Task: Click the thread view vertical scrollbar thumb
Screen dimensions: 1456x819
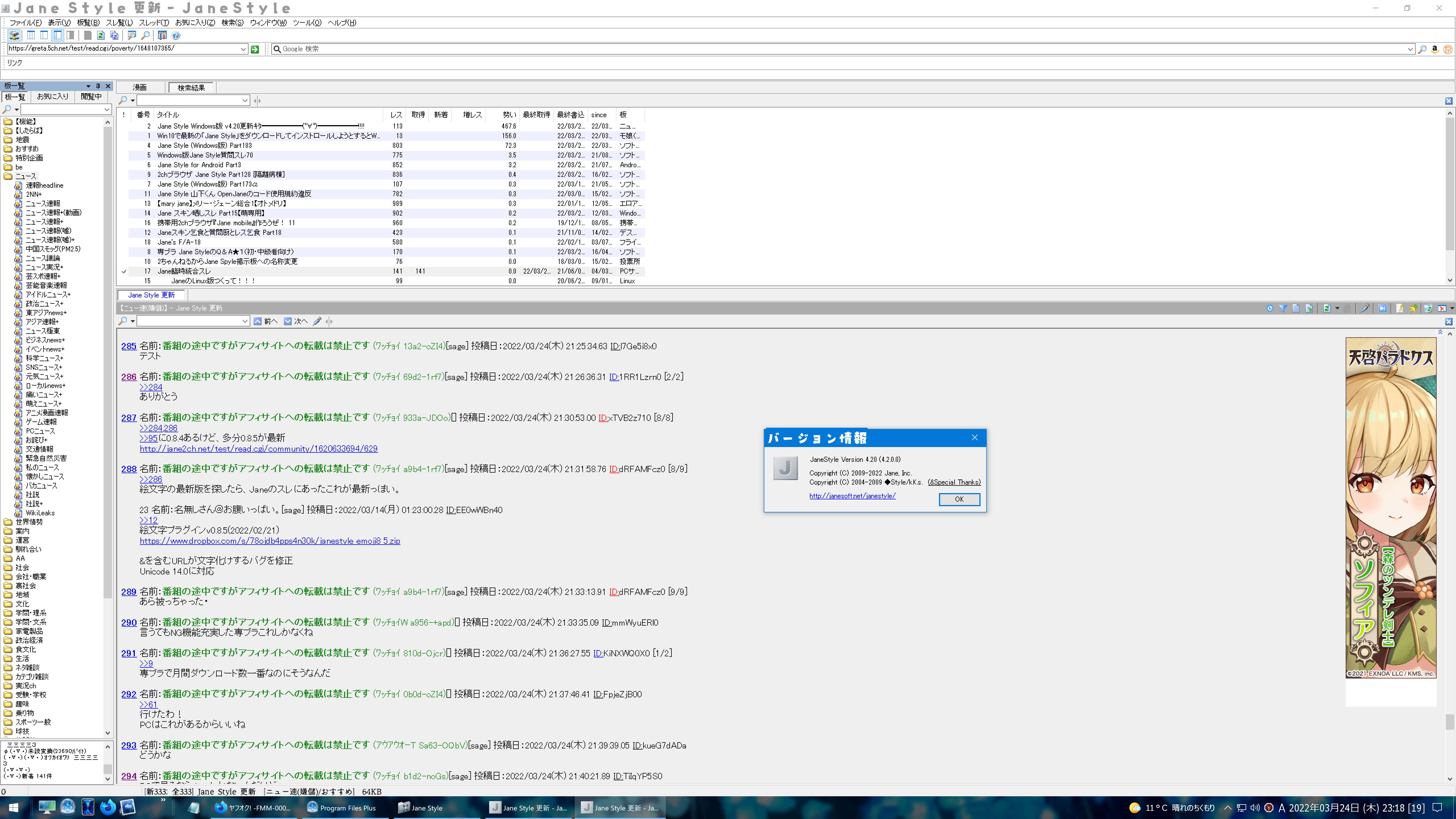Action: point(1450,722)
